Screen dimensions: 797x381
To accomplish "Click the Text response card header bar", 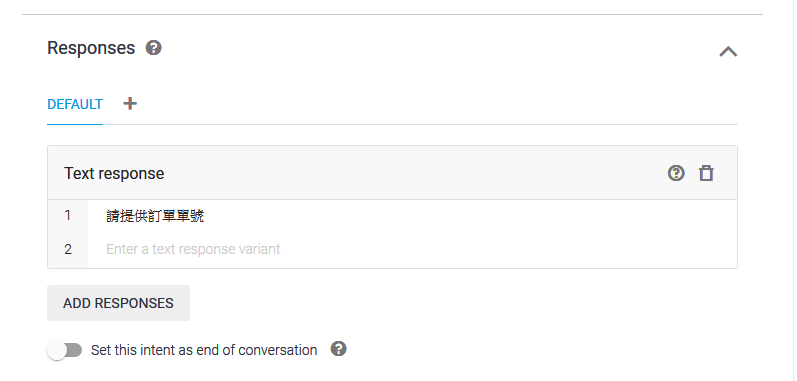I will (392, 173).
